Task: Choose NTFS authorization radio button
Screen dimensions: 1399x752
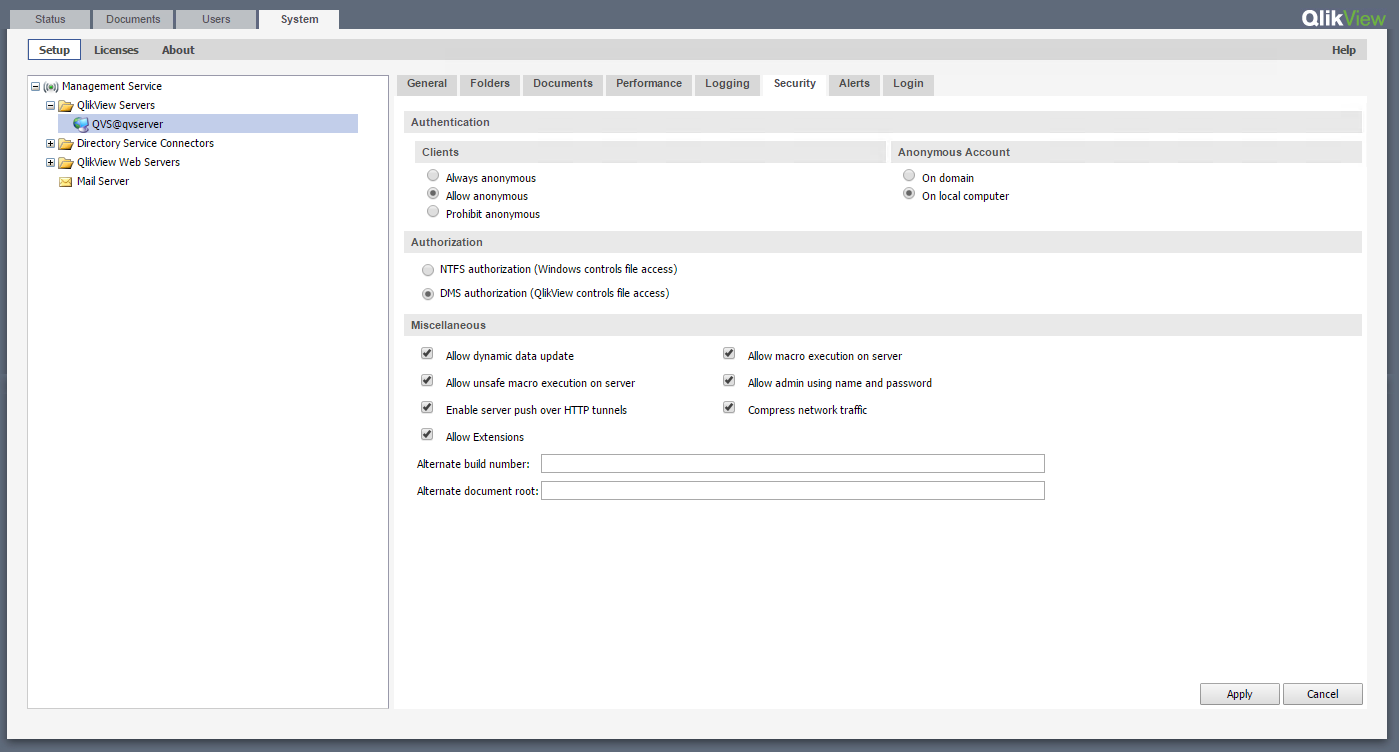Action: click(428, 270)
